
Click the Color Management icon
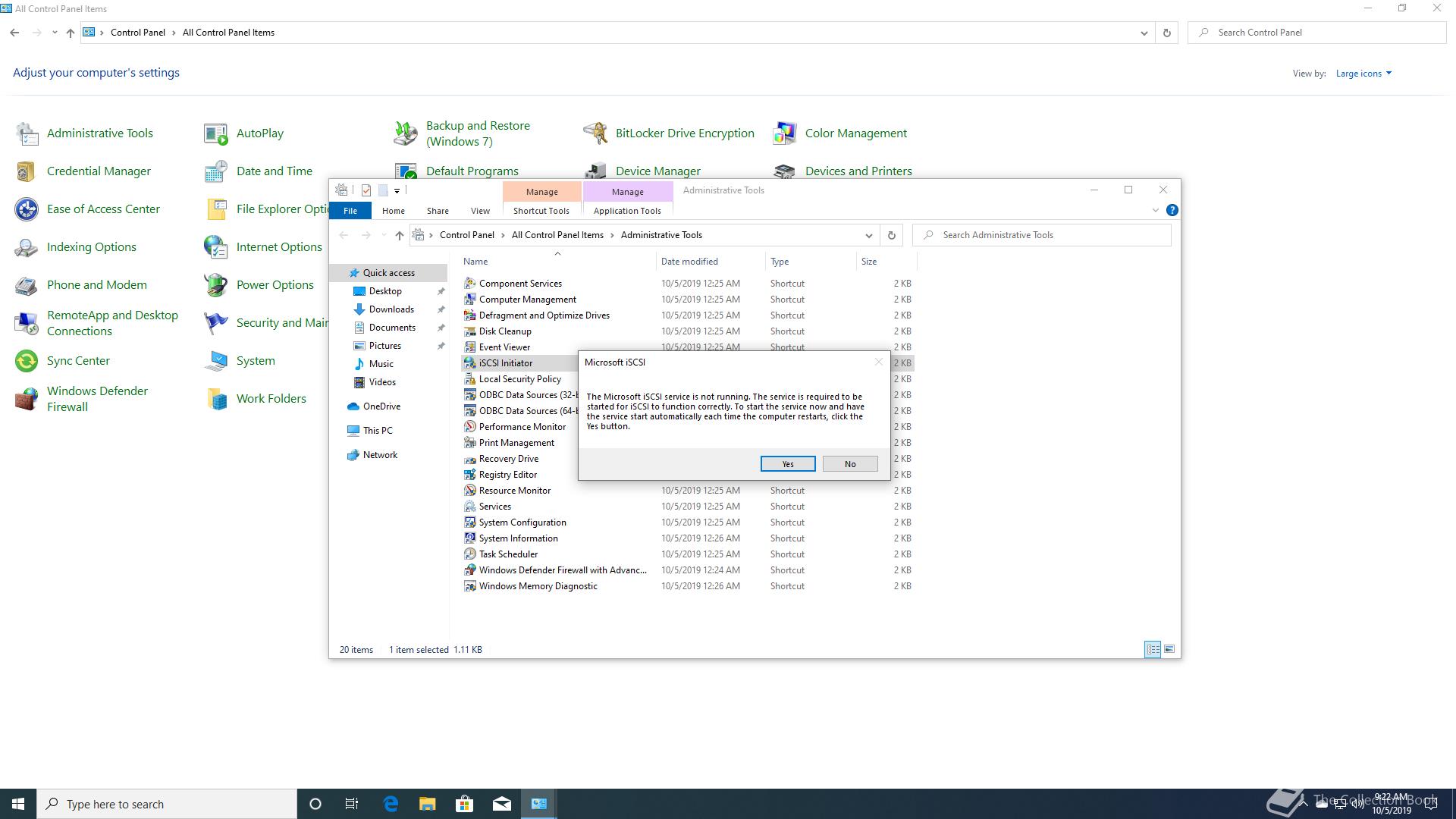click(x=785, y=133)
